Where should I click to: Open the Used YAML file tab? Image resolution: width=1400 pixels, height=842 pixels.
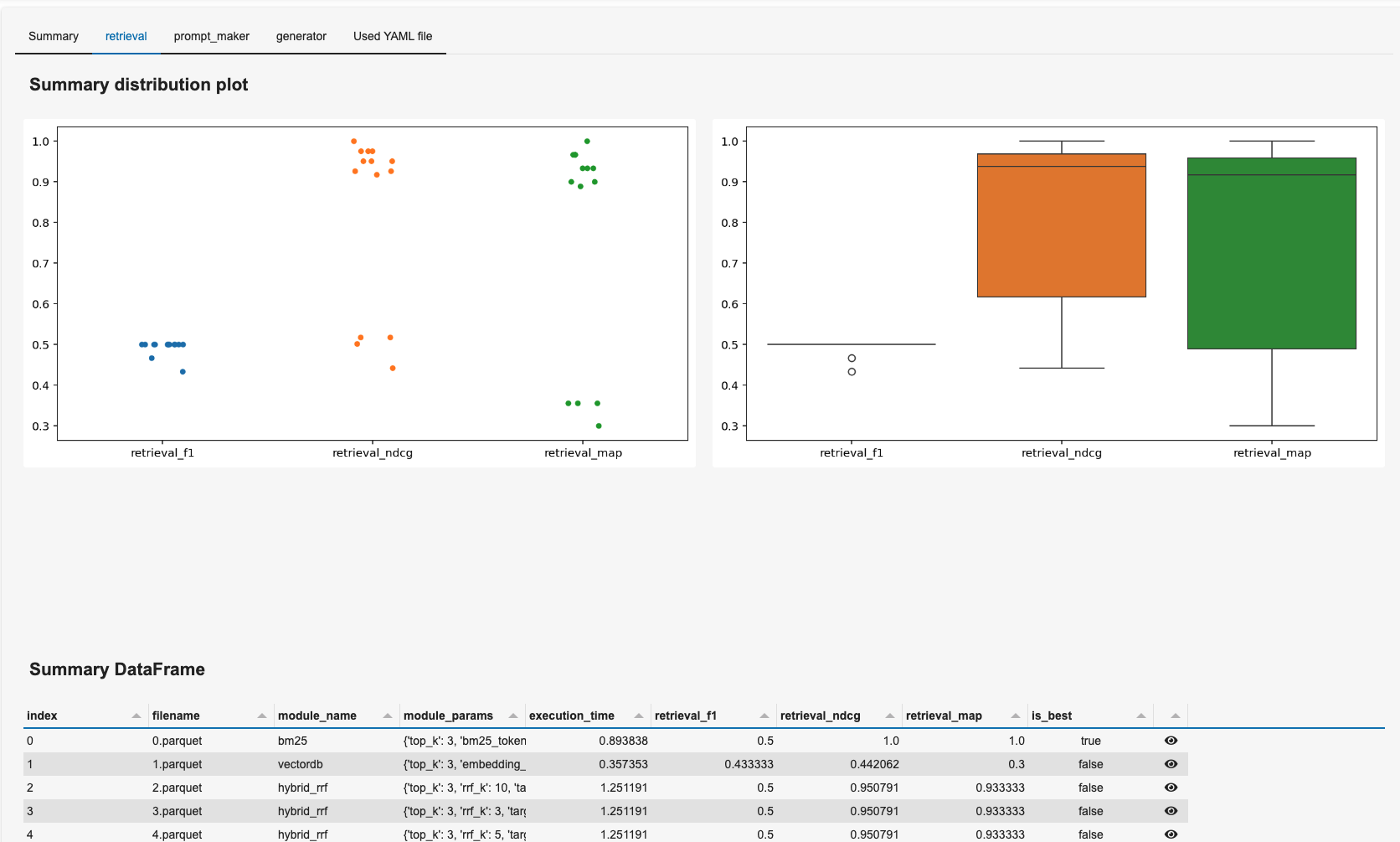click(392, 36)
